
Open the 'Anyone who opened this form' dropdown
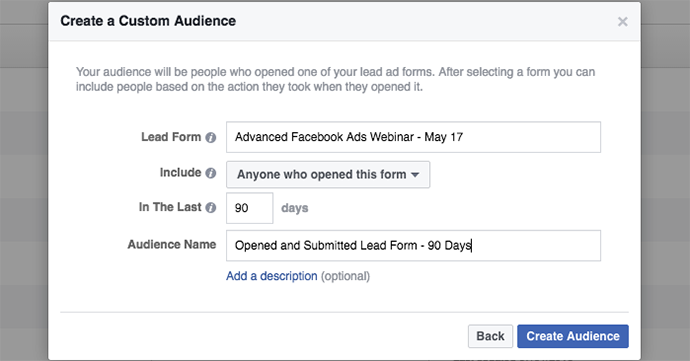coord(328,174)
